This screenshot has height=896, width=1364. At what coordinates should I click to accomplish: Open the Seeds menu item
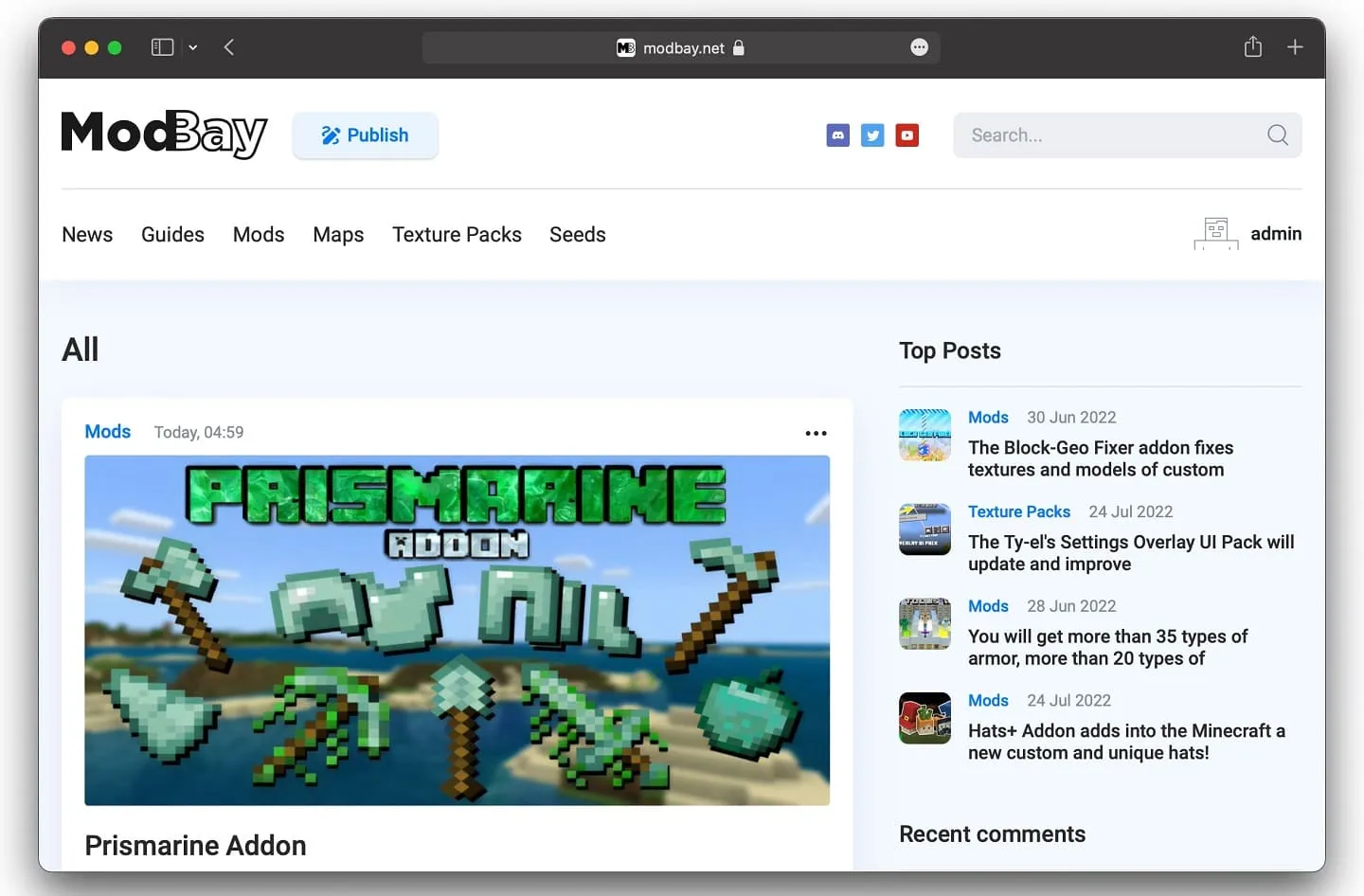[x=578, y=234]
